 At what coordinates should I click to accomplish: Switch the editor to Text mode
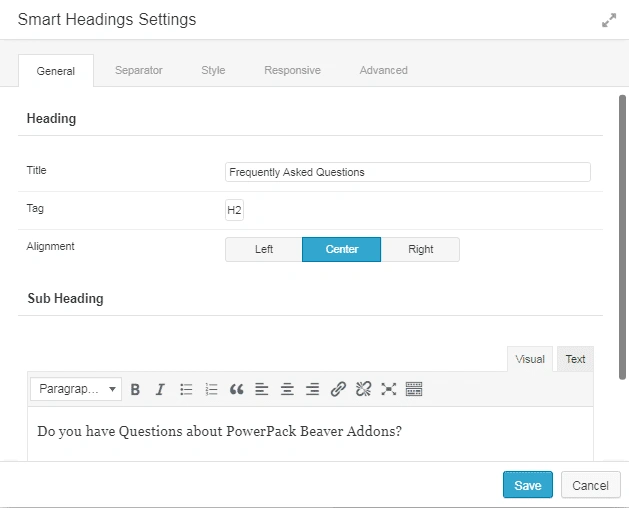(x=575, y=359)
